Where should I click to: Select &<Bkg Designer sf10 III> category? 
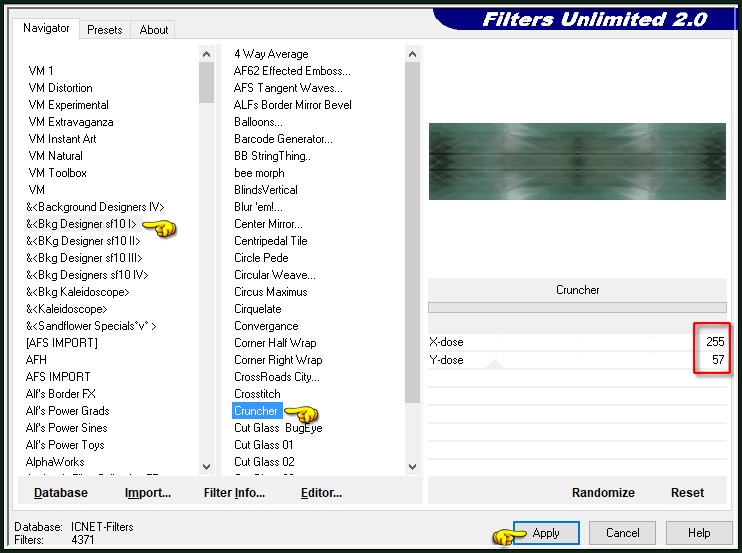84,258
